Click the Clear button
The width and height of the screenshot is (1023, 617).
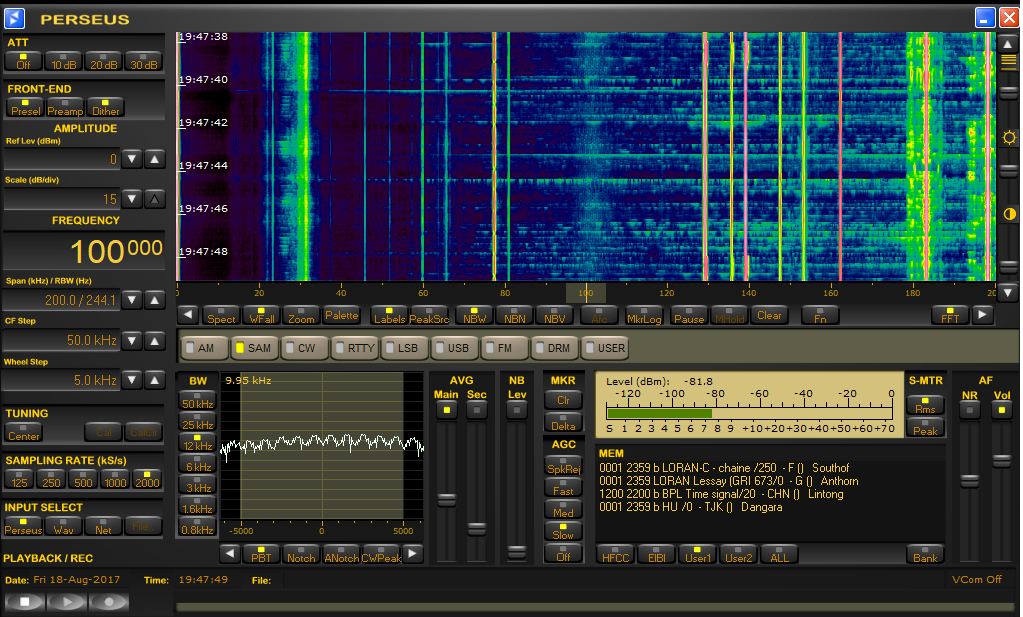(x=769, y=316)
